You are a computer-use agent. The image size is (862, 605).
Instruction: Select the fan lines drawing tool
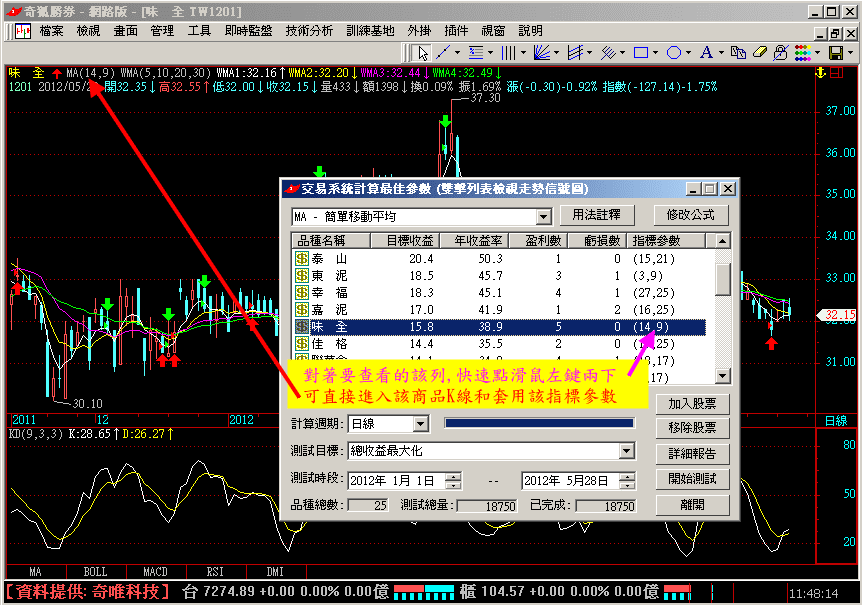[x=541, y=53]
